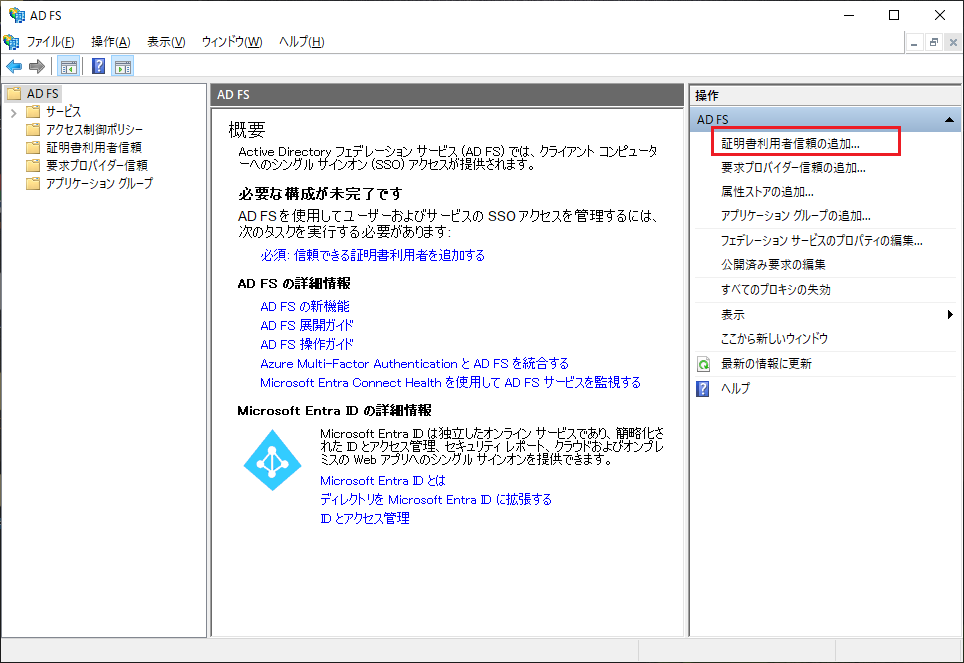Click the Microsoft Entra ID の詳細情報 heading

pyautogui.click(x=334, y=411)
